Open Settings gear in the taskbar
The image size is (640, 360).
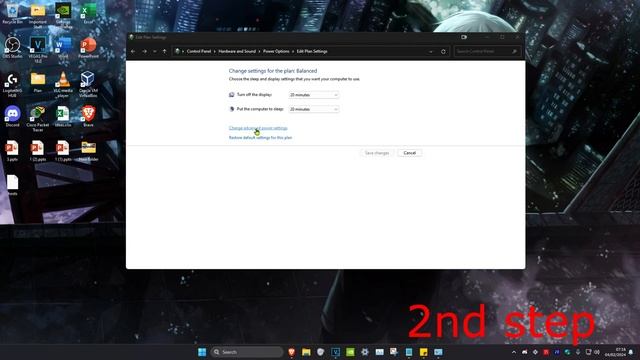tap(365, 352)
